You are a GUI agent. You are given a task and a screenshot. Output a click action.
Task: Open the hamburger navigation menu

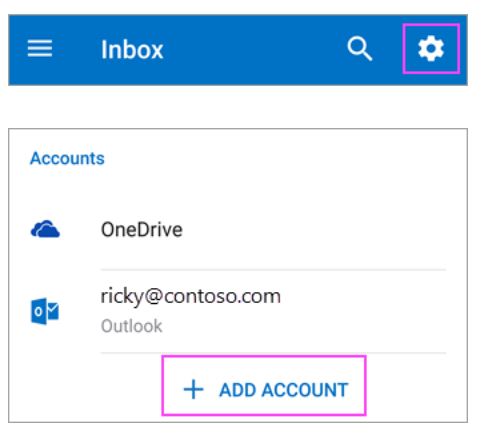pos(40,49)
